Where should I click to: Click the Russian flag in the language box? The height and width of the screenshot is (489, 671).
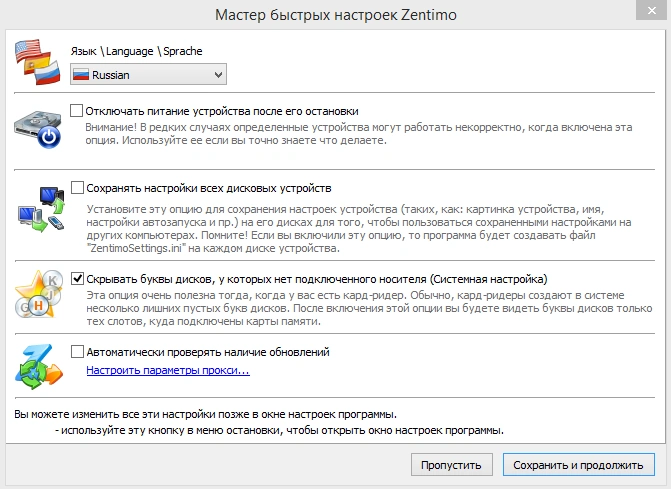click(81, 75)
